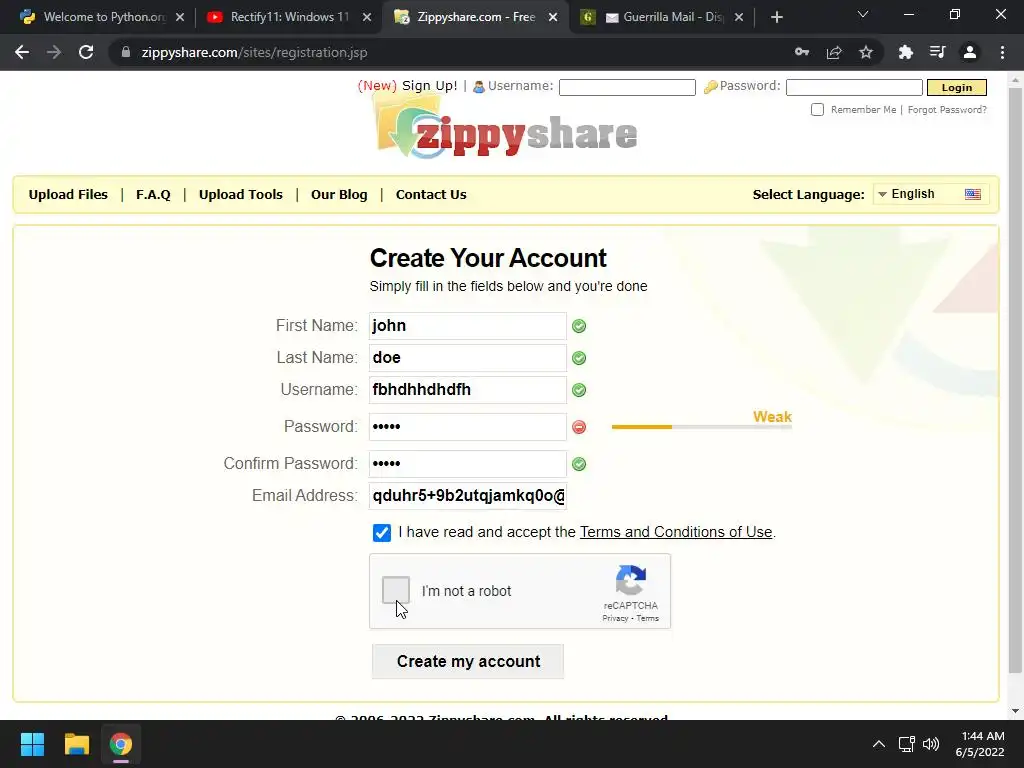Click the red error icon beside Password
The image size is (1024, 768).
(x=579, y=427)
